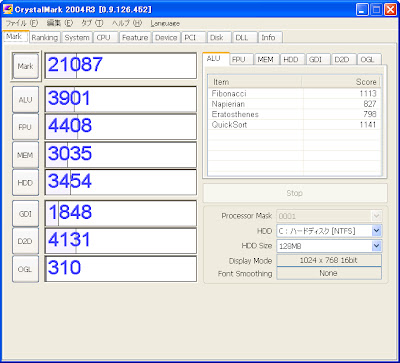
Task: Click the Stop button
Action: 295,193
